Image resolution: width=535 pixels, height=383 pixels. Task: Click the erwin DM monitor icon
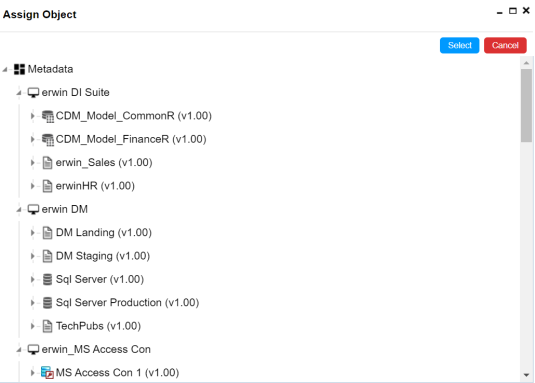pos(33,209)
